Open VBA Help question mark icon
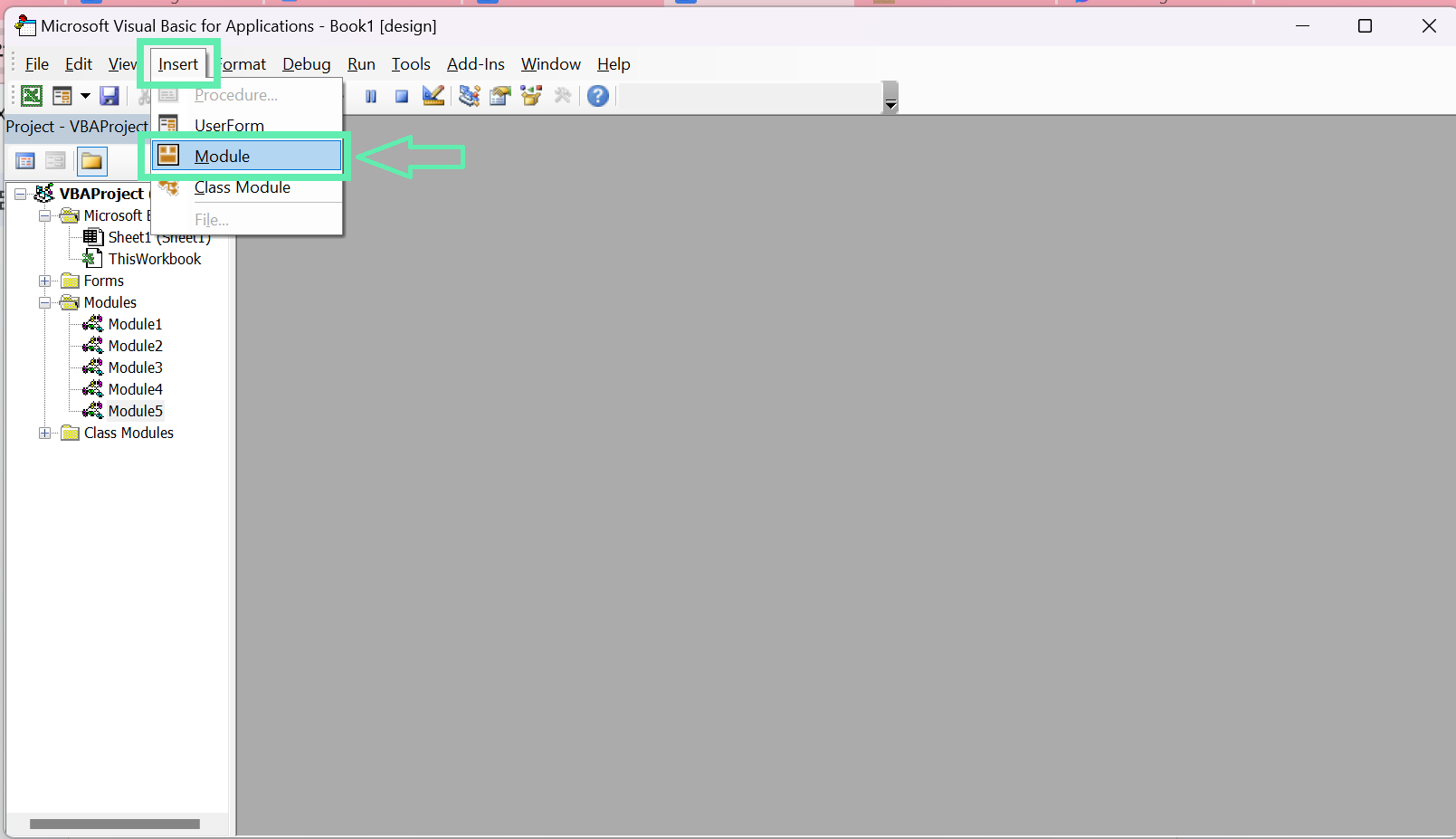The image size is (1456, 839). (598, 95)
